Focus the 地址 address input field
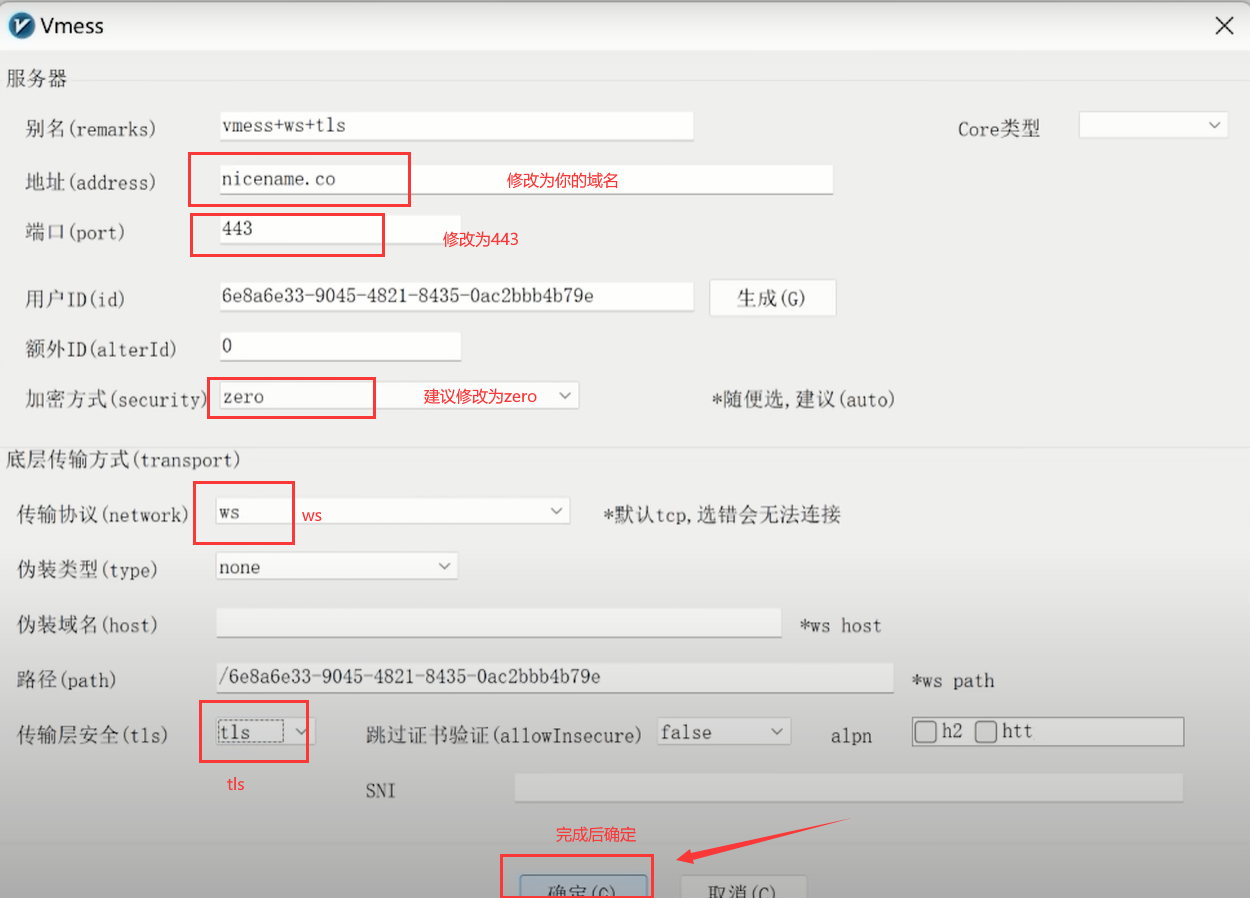Viewport: 1250px width, 898px height. 600,180
